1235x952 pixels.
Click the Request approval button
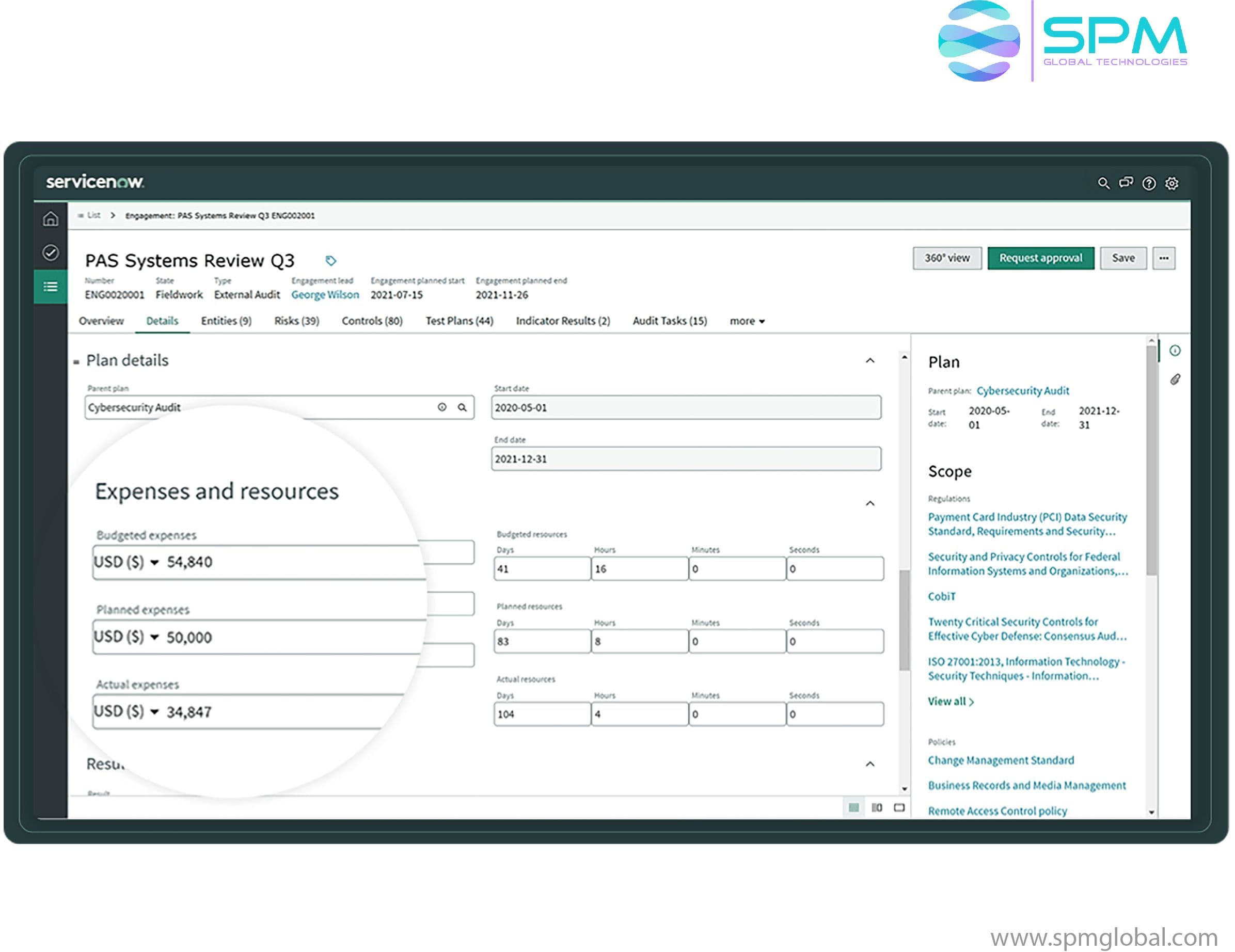(x=1040, y=258)
